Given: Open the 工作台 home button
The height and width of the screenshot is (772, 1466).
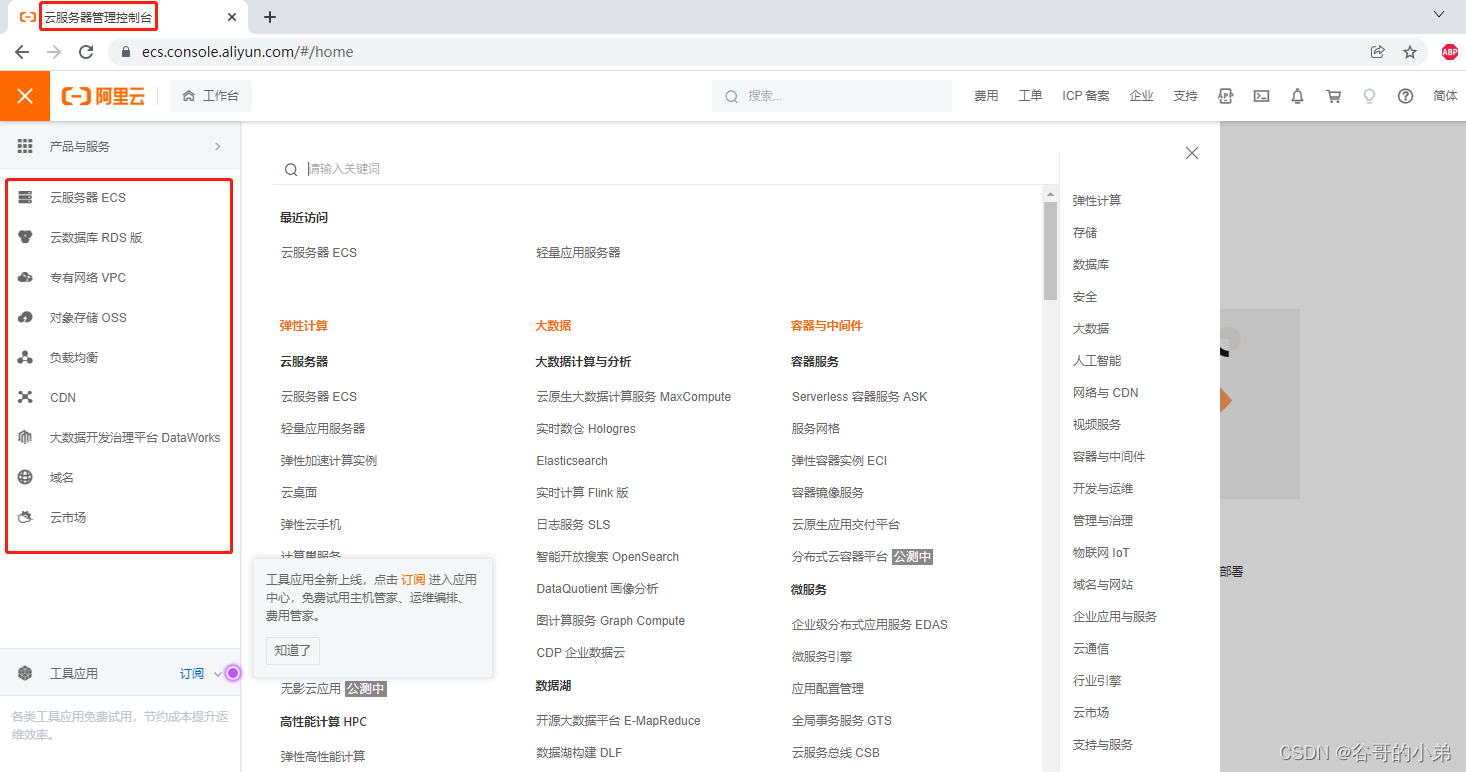Looking at the screenshot, I should coord(211,96).
